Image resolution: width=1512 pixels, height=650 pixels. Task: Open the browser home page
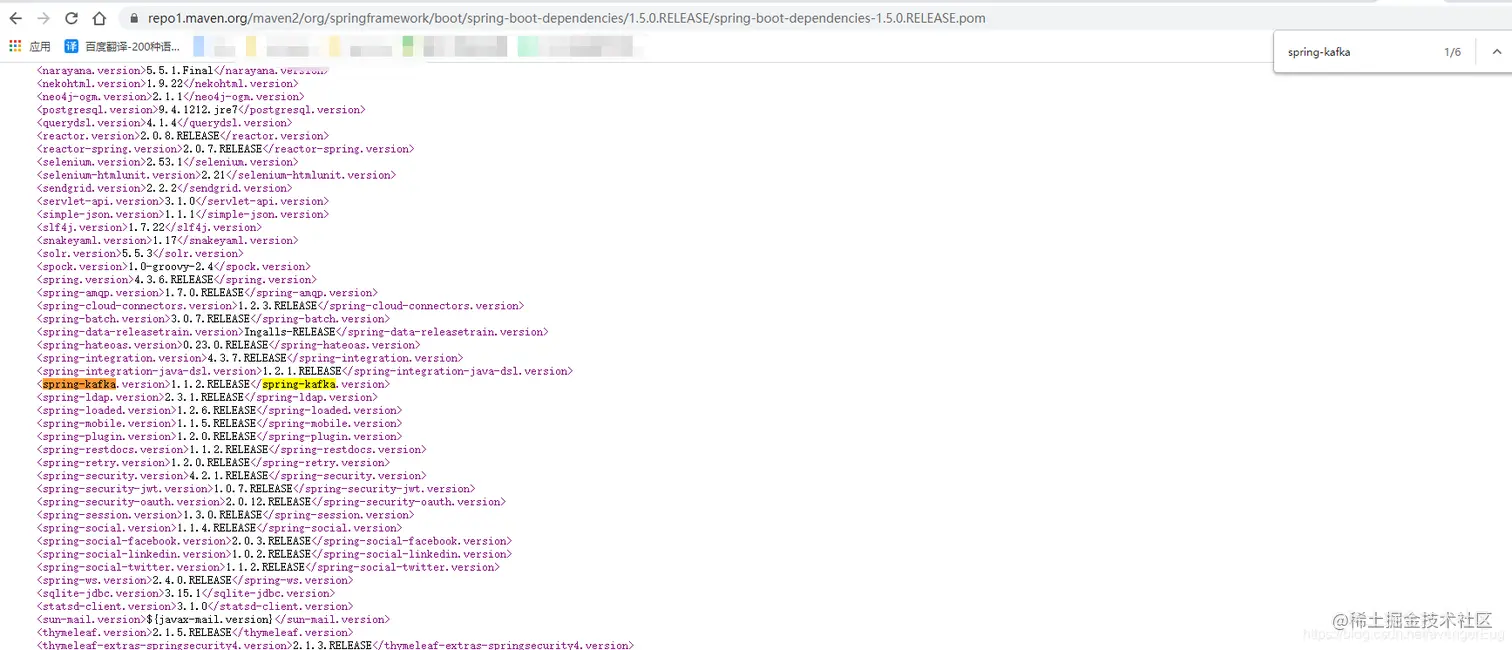[x=99, y=19]
